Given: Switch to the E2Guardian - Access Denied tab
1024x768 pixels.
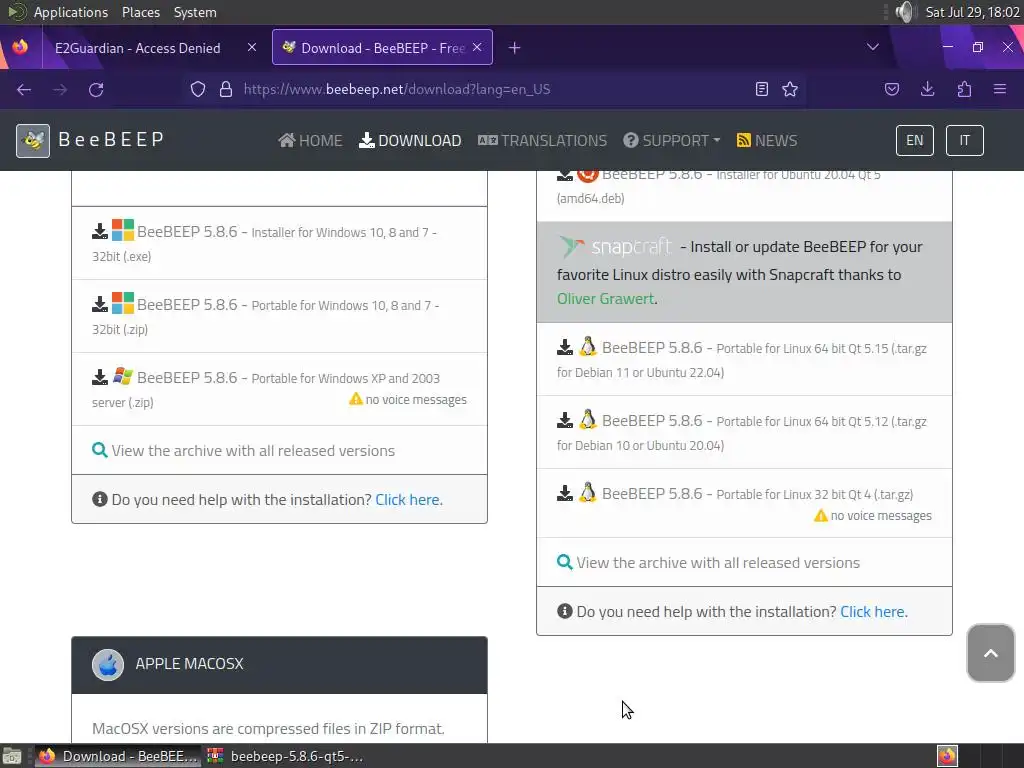Looking at the screenshot, I should [137, 48].
